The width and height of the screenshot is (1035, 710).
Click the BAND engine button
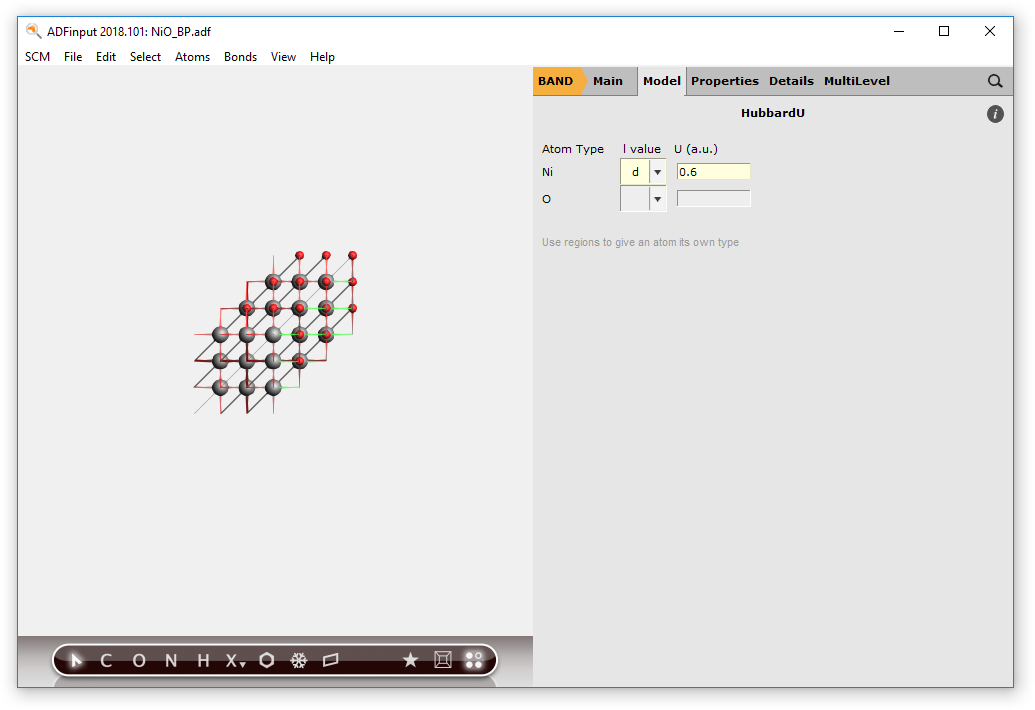[x=556, y=81]
